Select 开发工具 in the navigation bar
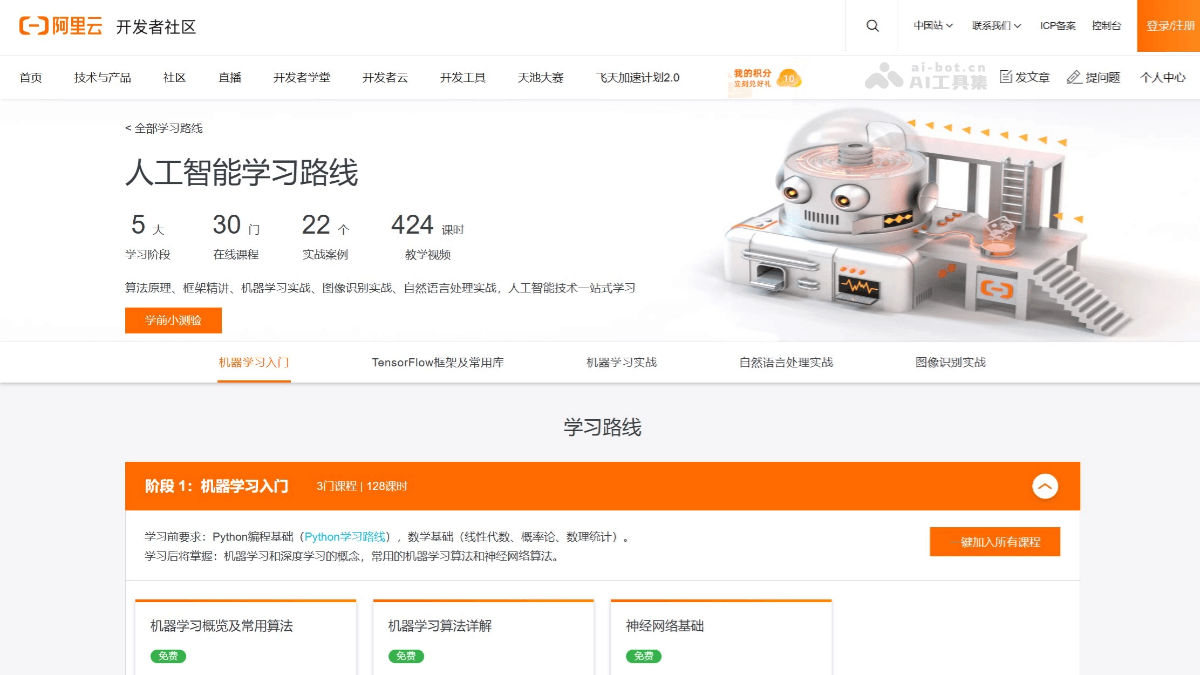The image size is (1200, 675). (462, 76)
